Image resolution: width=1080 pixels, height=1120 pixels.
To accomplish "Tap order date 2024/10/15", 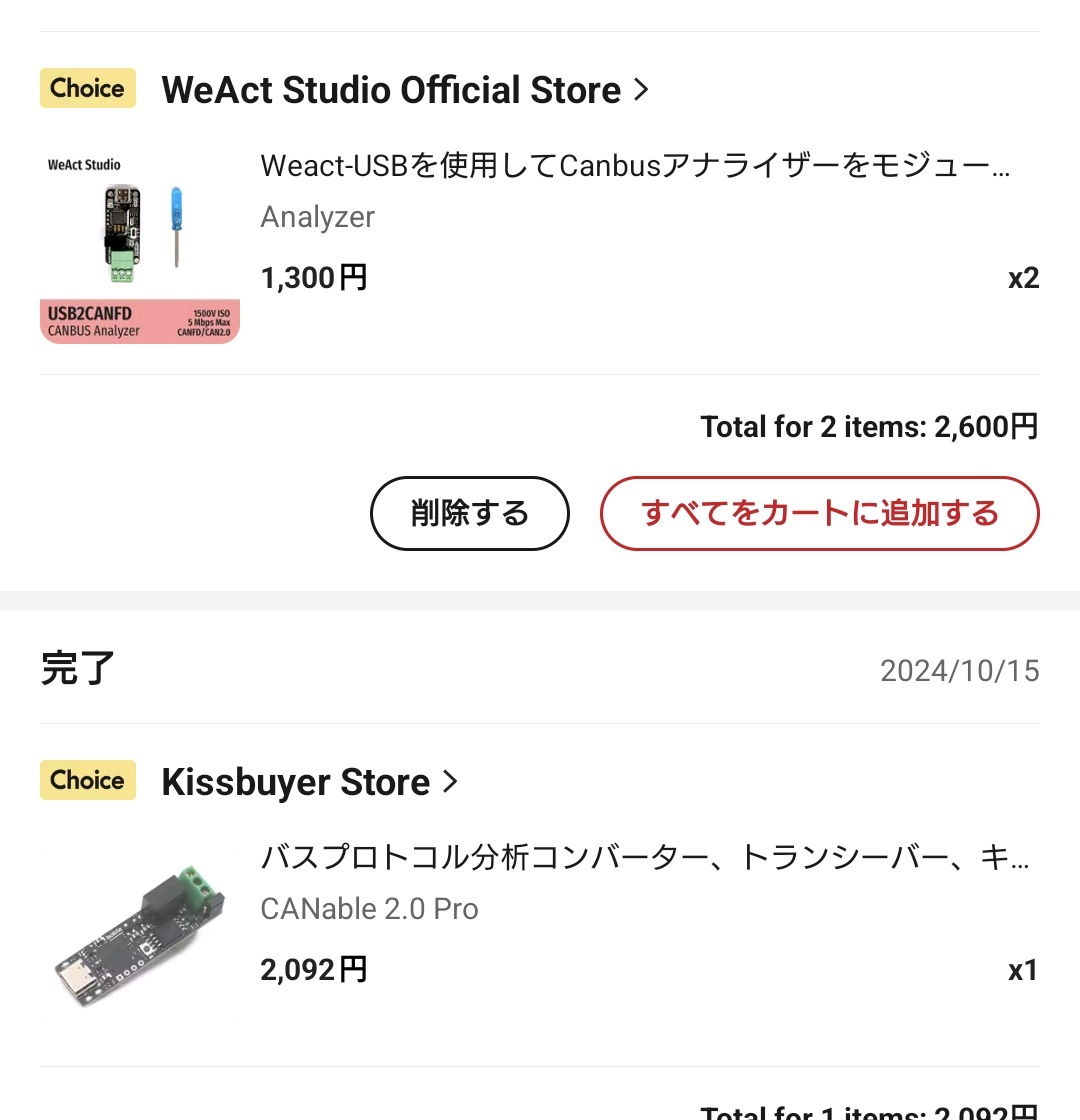I will (959, 671).
